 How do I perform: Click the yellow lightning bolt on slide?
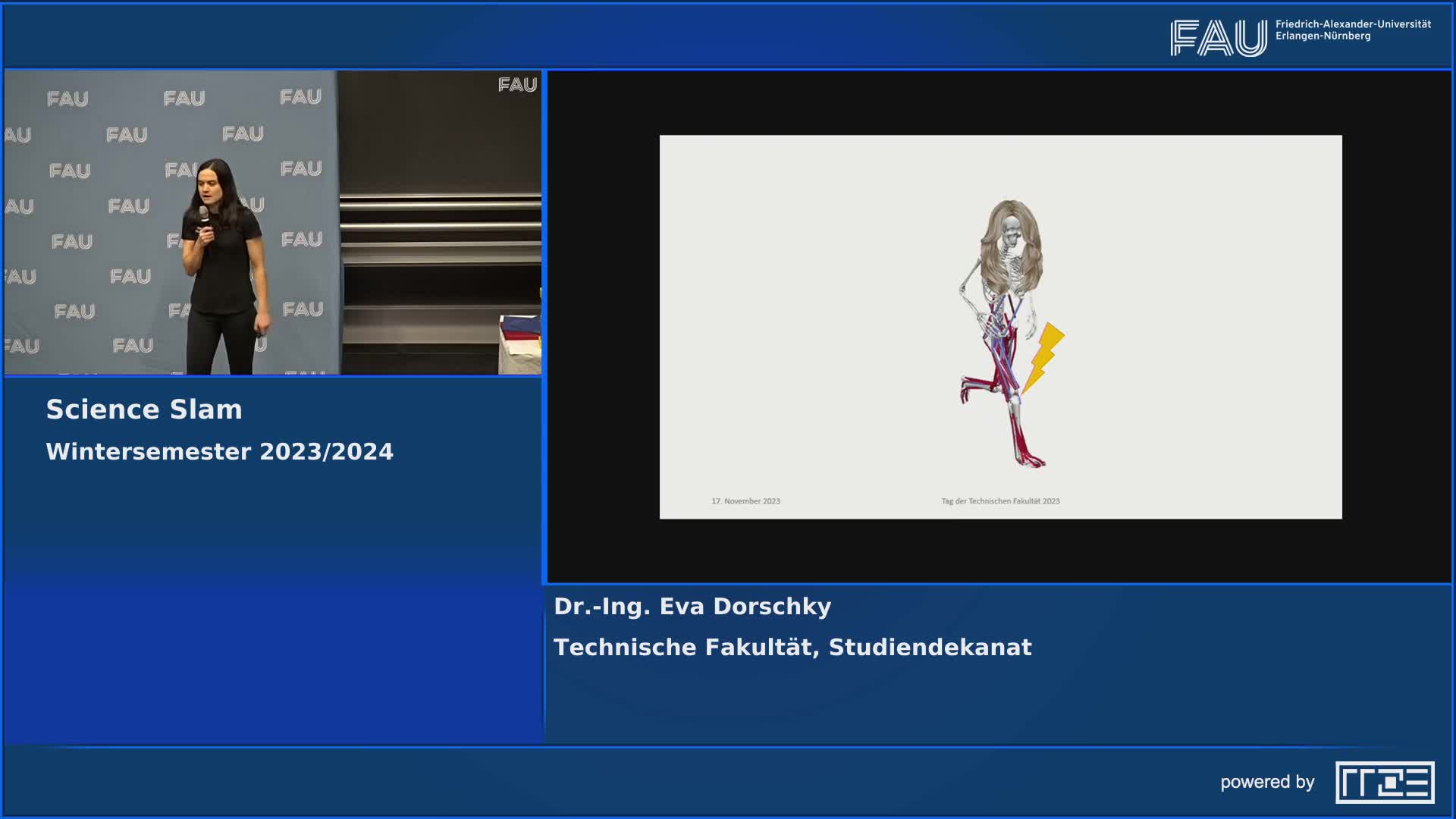click(1043, 358)
